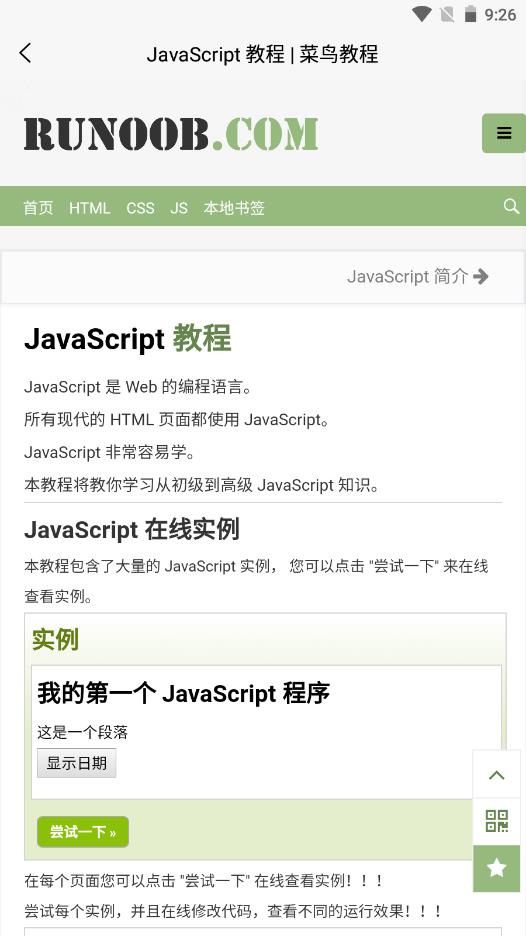The image size is (526, 936).
Task: Go to next chapter JavaScript 简介
Action: point(418,276)
